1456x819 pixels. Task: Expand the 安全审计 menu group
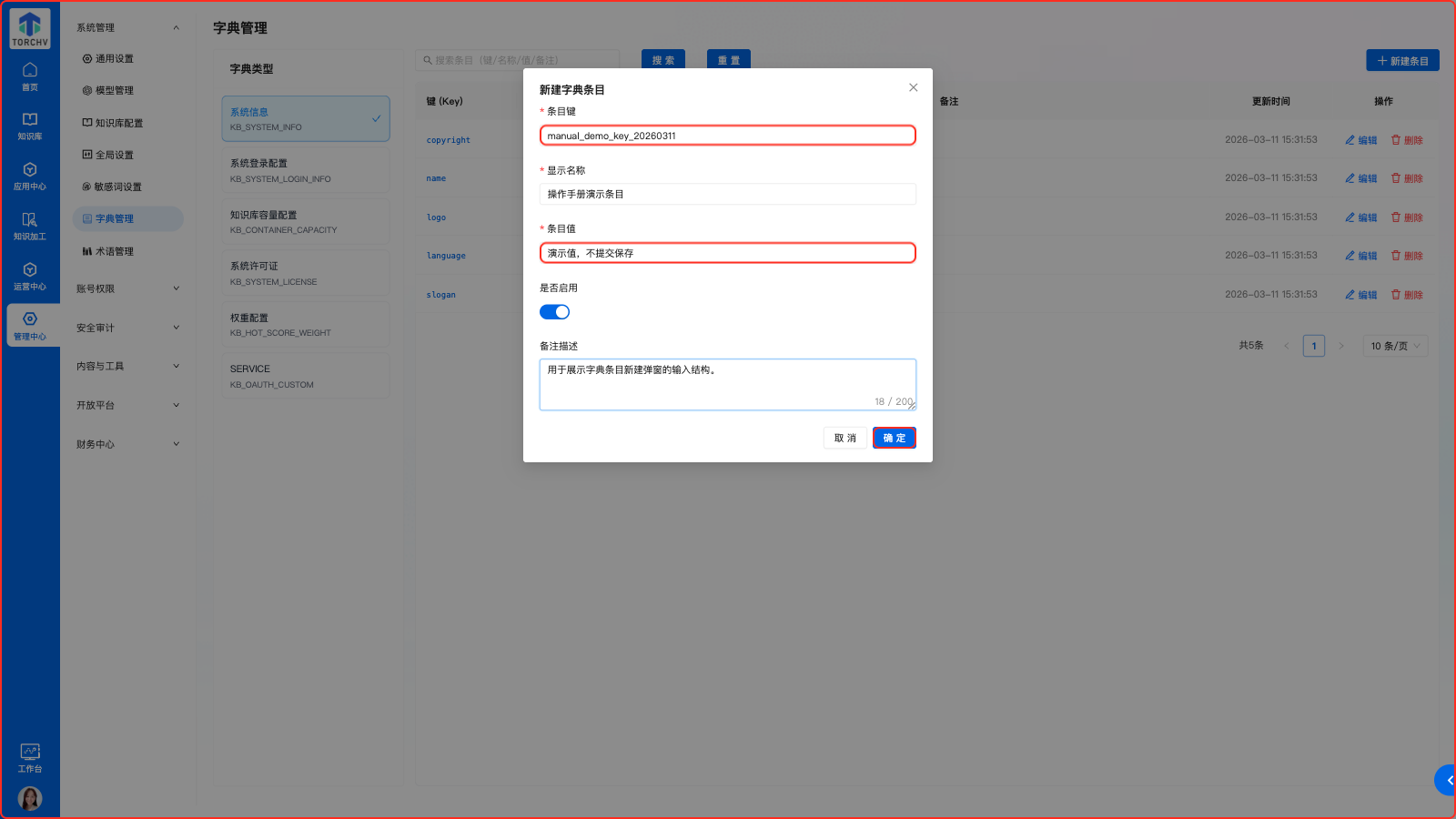point(127,328)
